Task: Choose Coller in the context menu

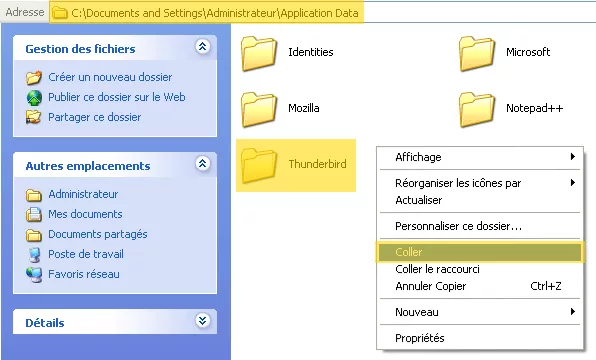Action: point(480,252)
